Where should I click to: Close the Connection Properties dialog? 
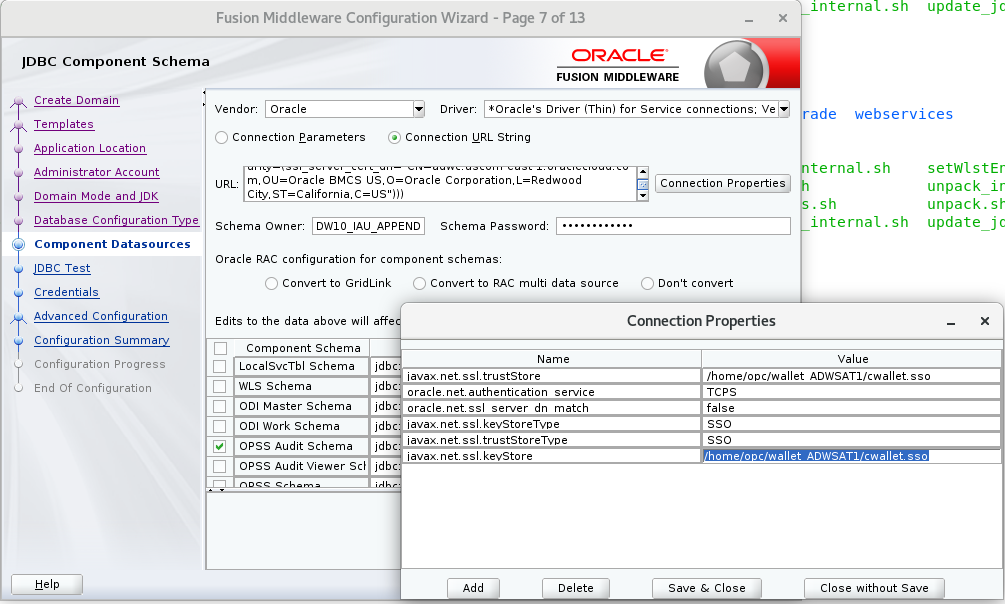tap(985, 321)
